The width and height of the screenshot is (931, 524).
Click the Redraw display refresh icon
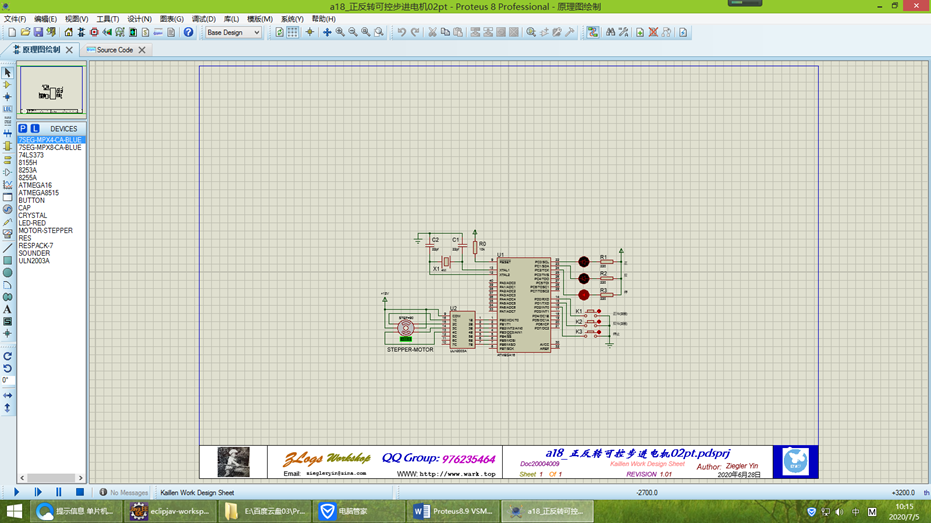tap(279, 32)
